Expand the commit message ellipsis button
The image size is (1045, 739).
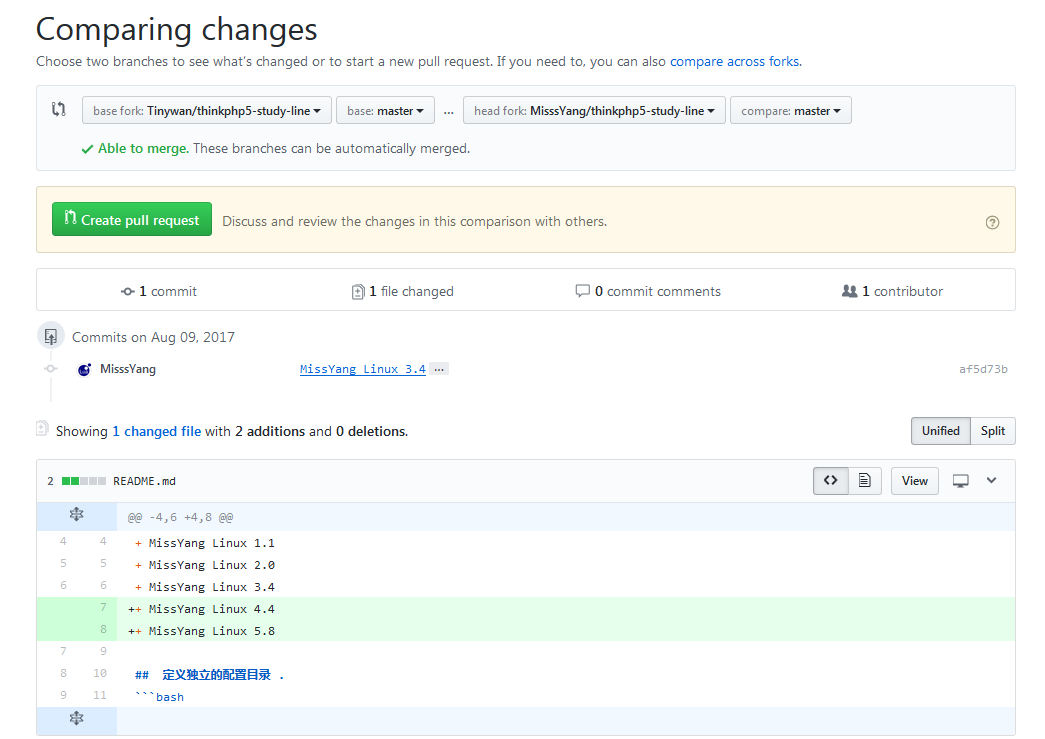(439, 369)
